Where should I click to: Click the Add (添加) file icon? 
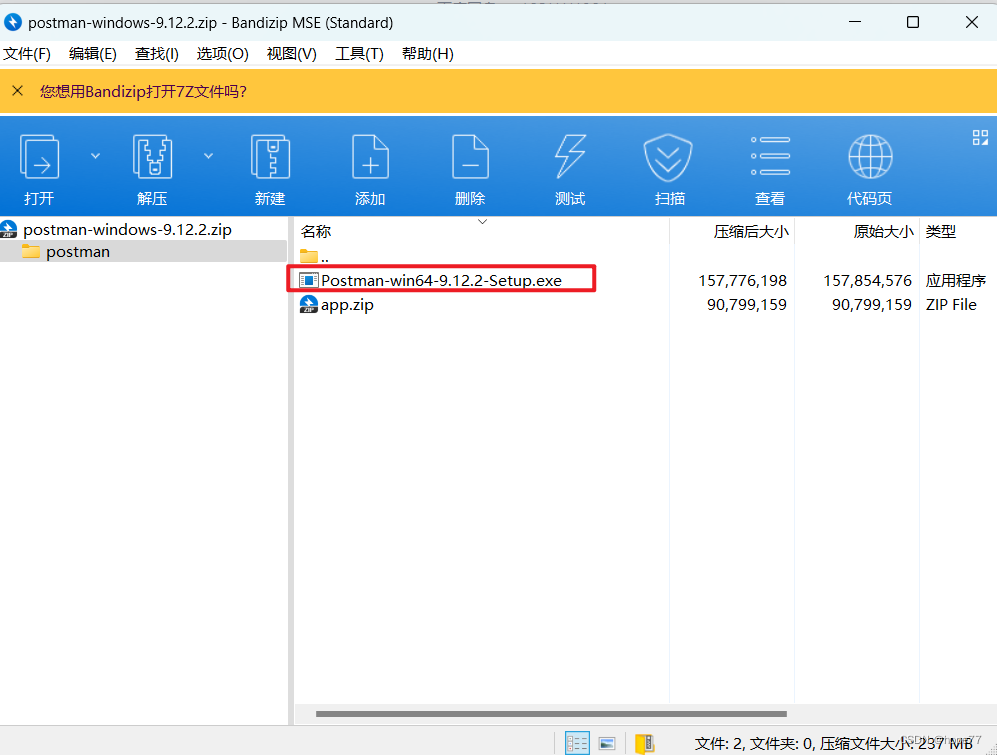pos(370,157)
